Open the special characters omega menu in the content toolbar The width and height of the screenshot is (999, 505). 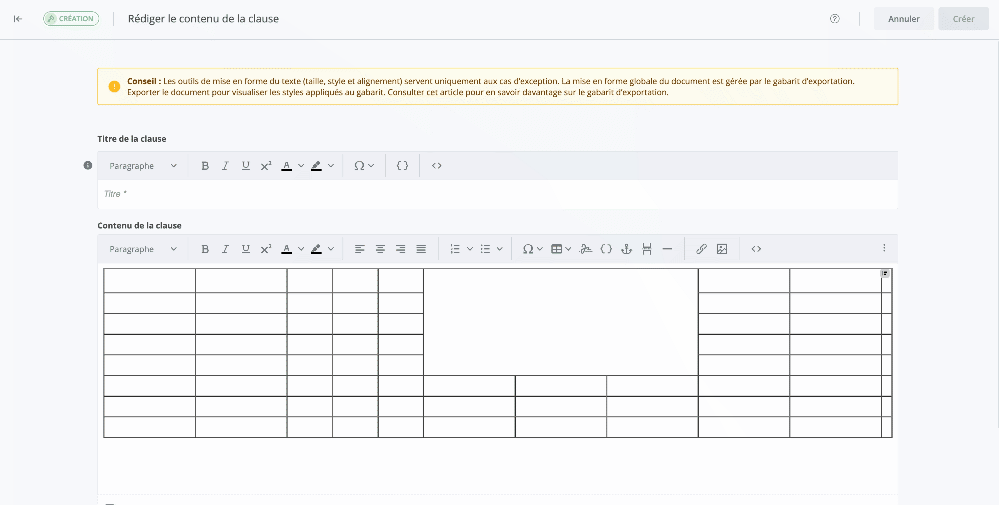[532, 249]
